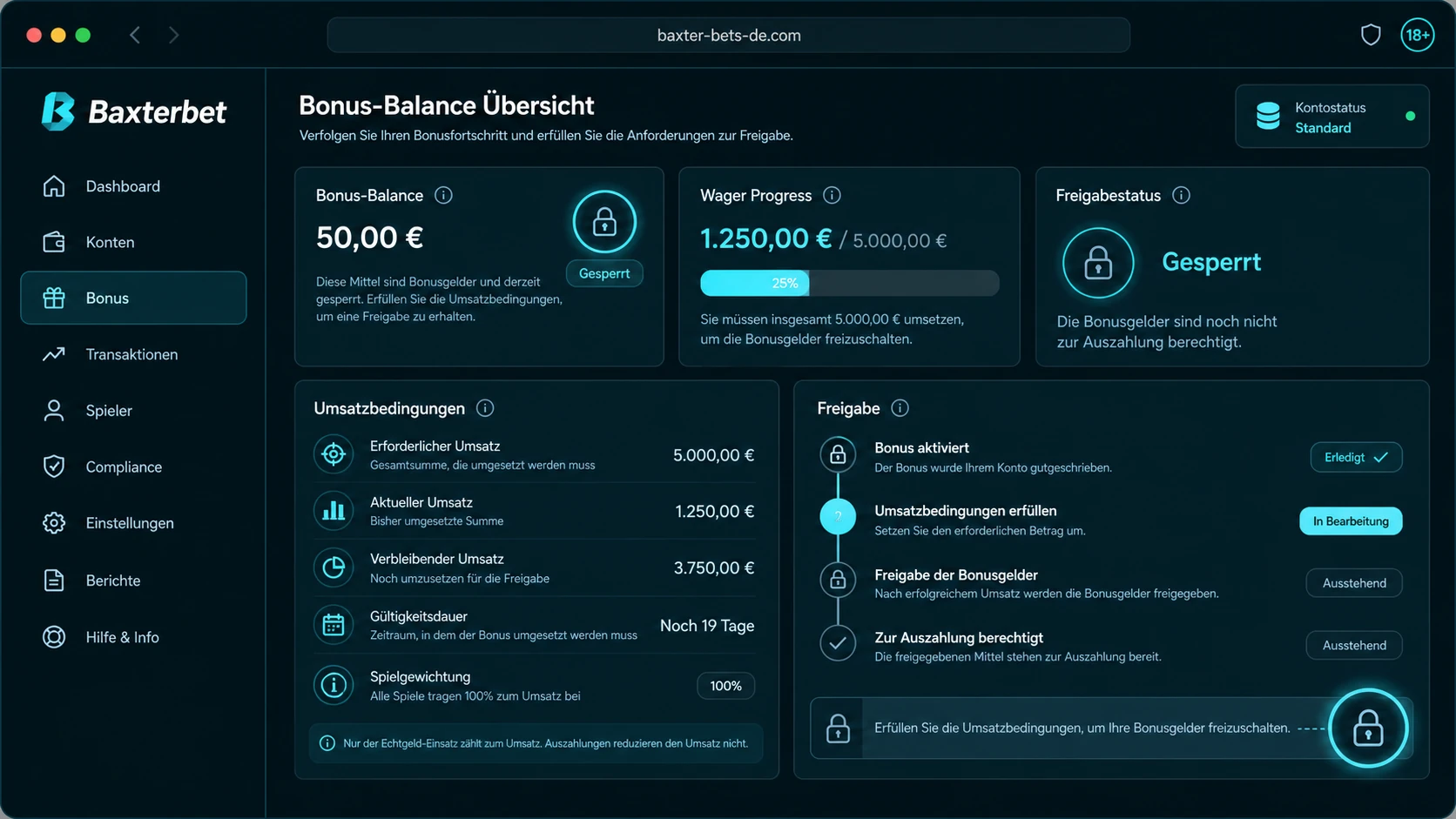Screen dimensions: 1456x819
Task: Click the 50,00 € bonus balance amount
Action: pos(369,238)
